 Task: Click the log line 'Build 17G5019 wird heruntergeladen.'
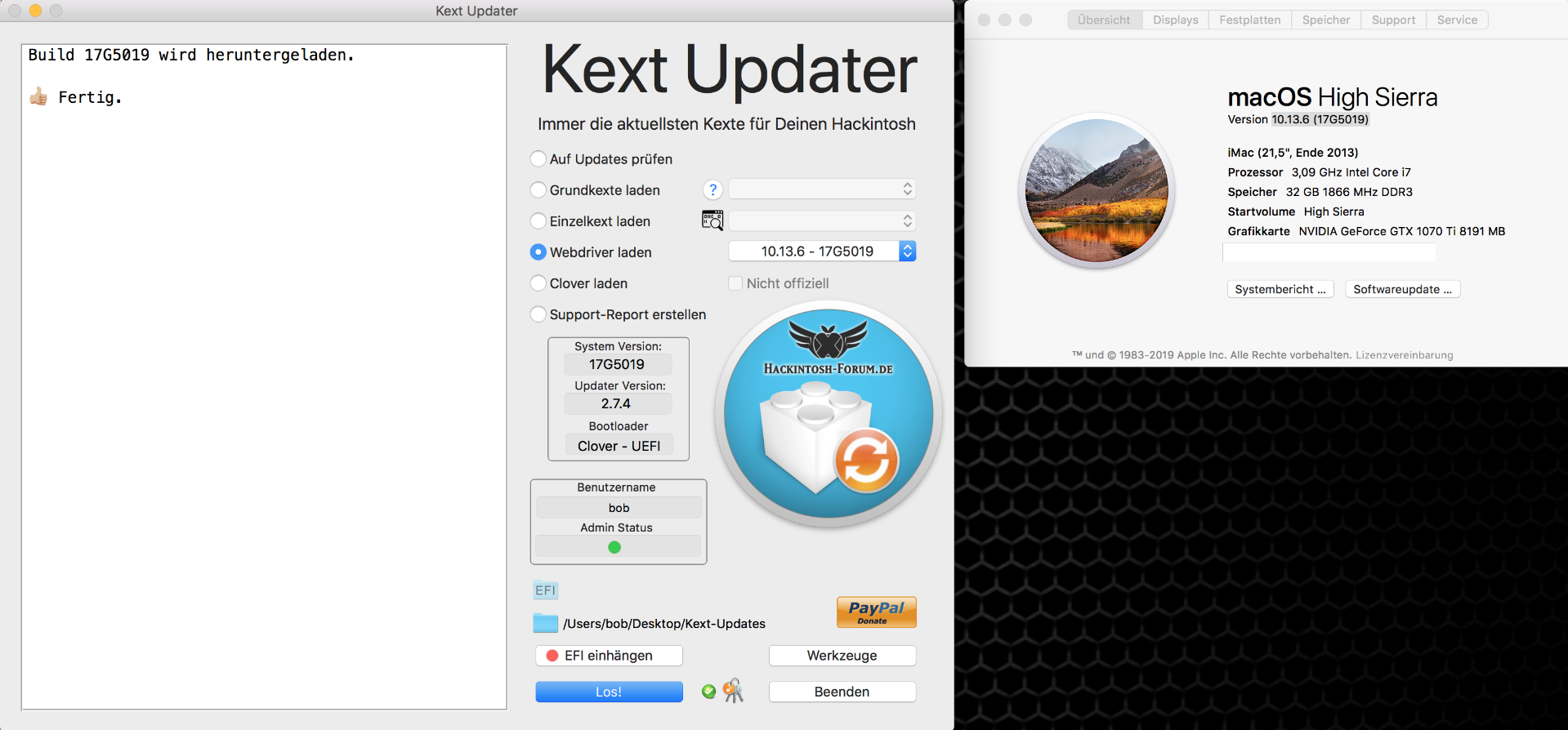pyautogui.click(x=191, y=55)
